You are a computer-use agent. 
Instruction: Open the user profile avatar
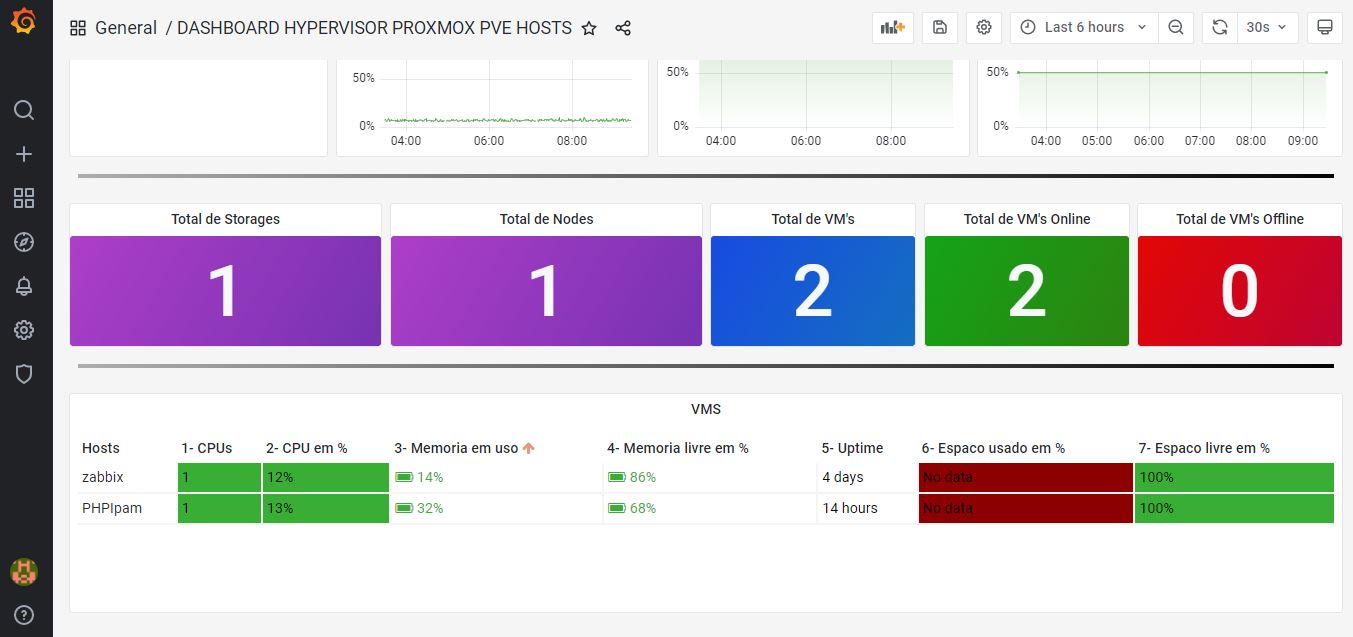[24, 572]
